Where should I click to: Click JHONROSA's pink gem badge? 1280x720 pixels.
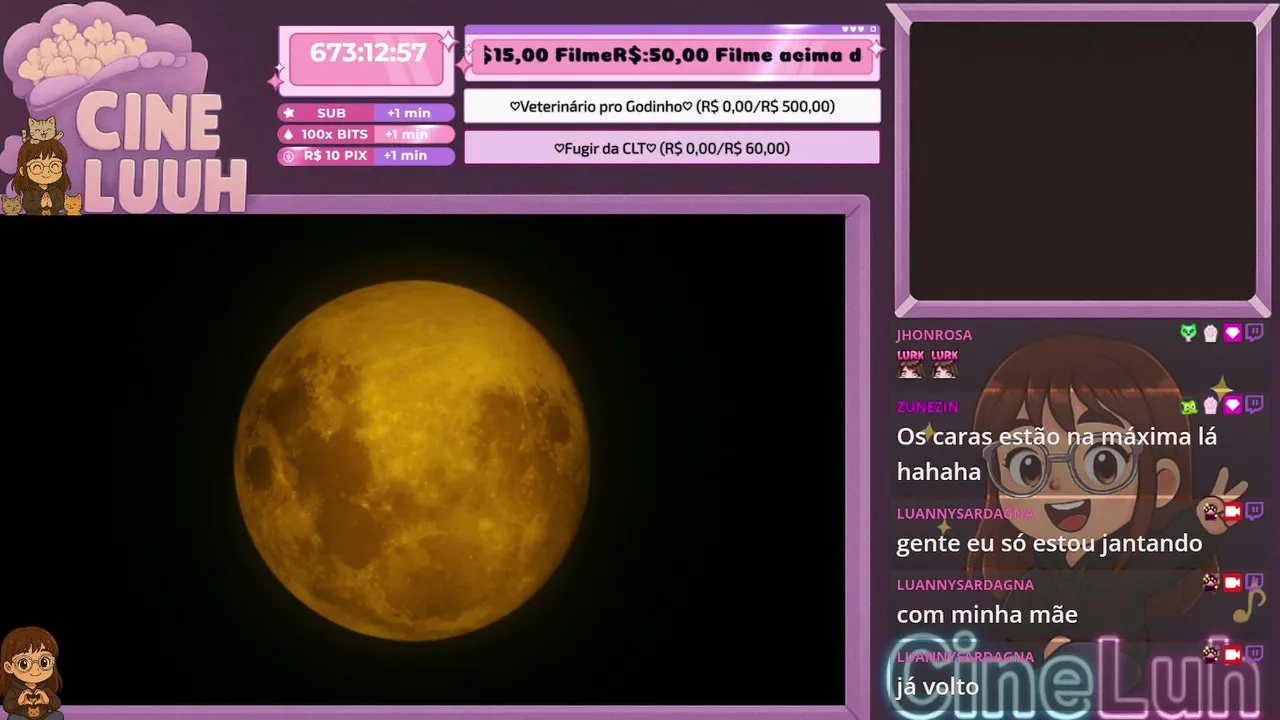[x=1232, y=333]
